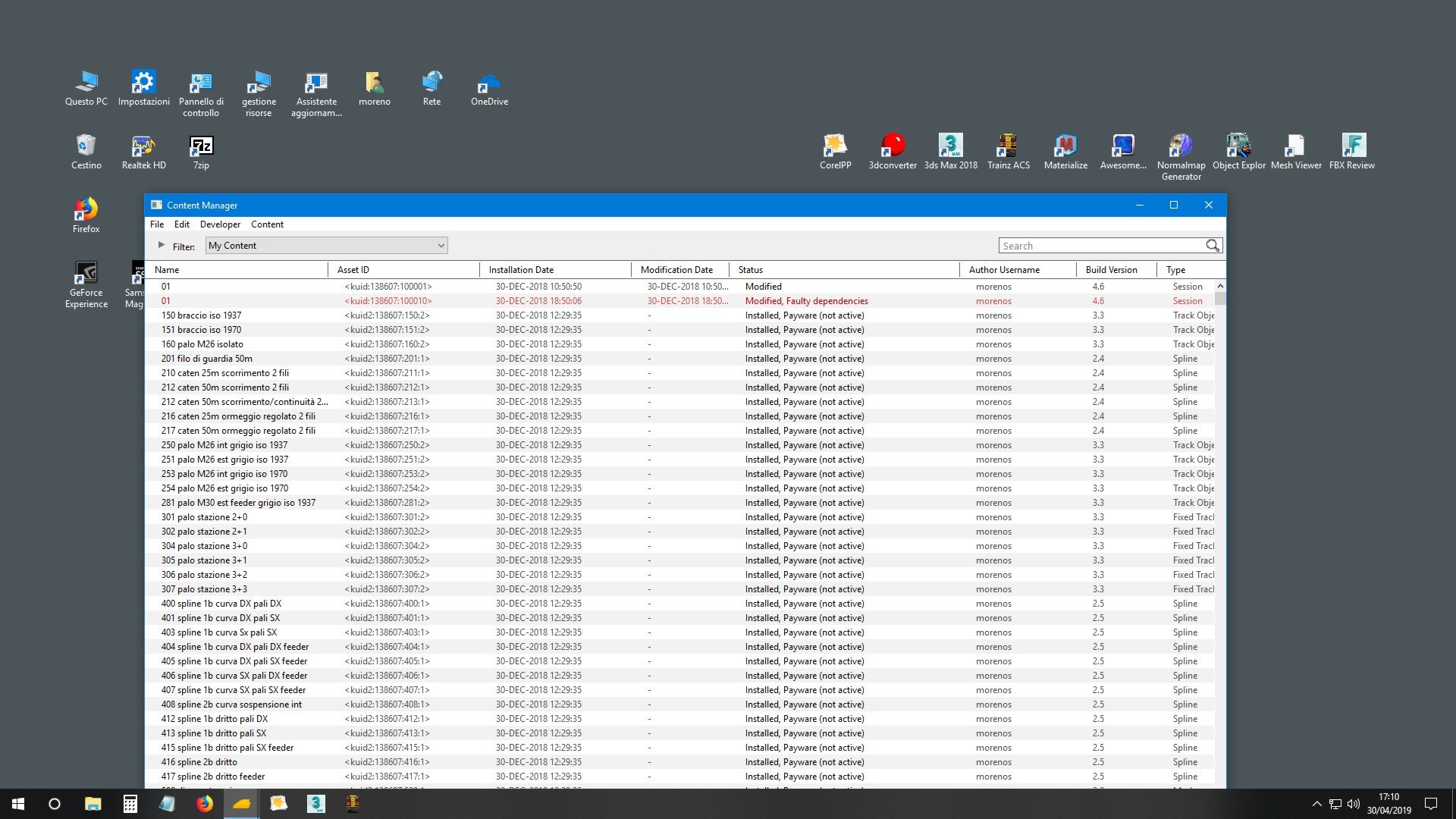Image resolution: width=1456 pixels, height=819 pixels.
Task: Open the moreno user folder icon
Action: coord(374,89)
